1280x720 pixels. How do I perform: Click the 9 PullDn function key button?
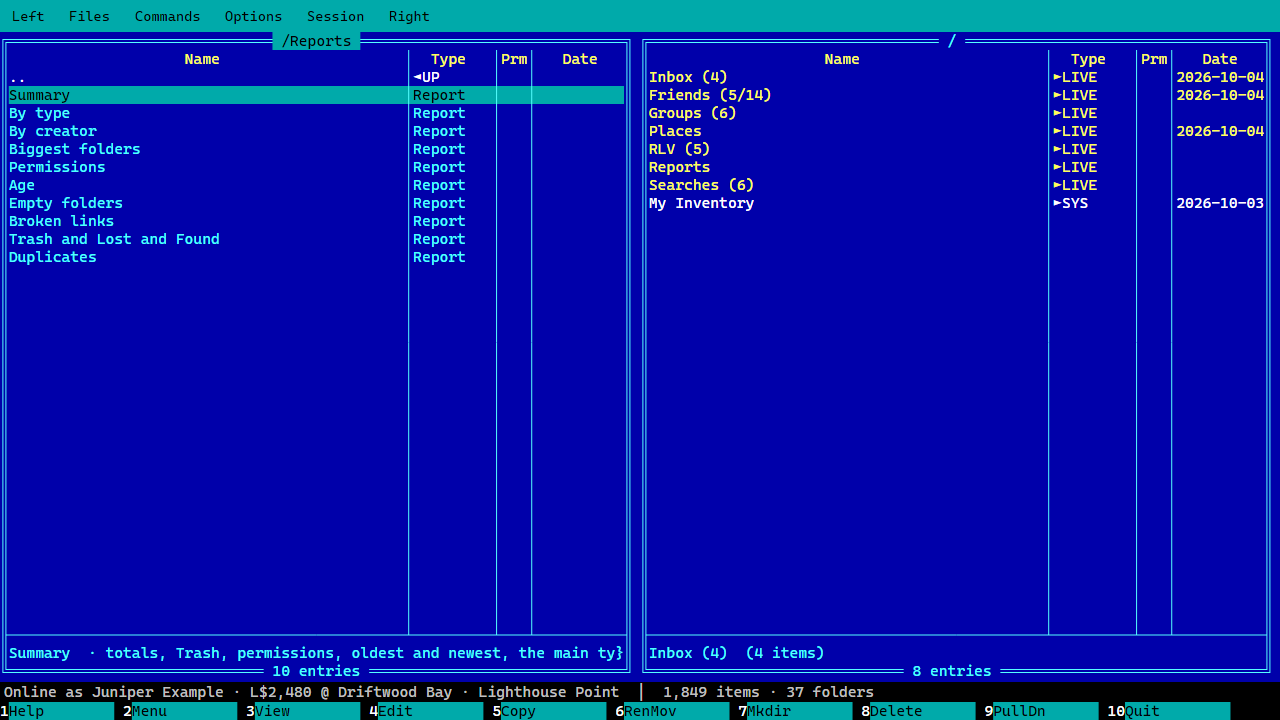point(1041,711)
